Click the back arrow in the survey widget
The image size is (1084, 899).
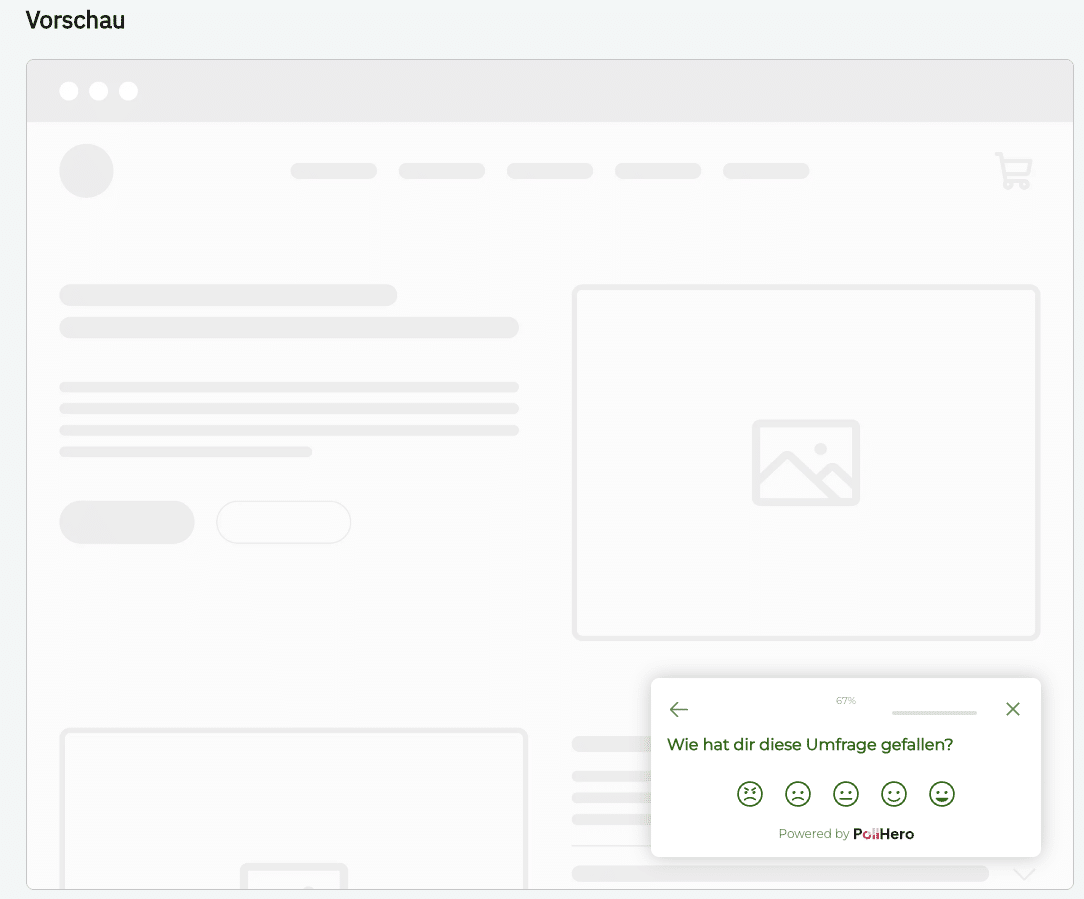(x=679, y=709)
